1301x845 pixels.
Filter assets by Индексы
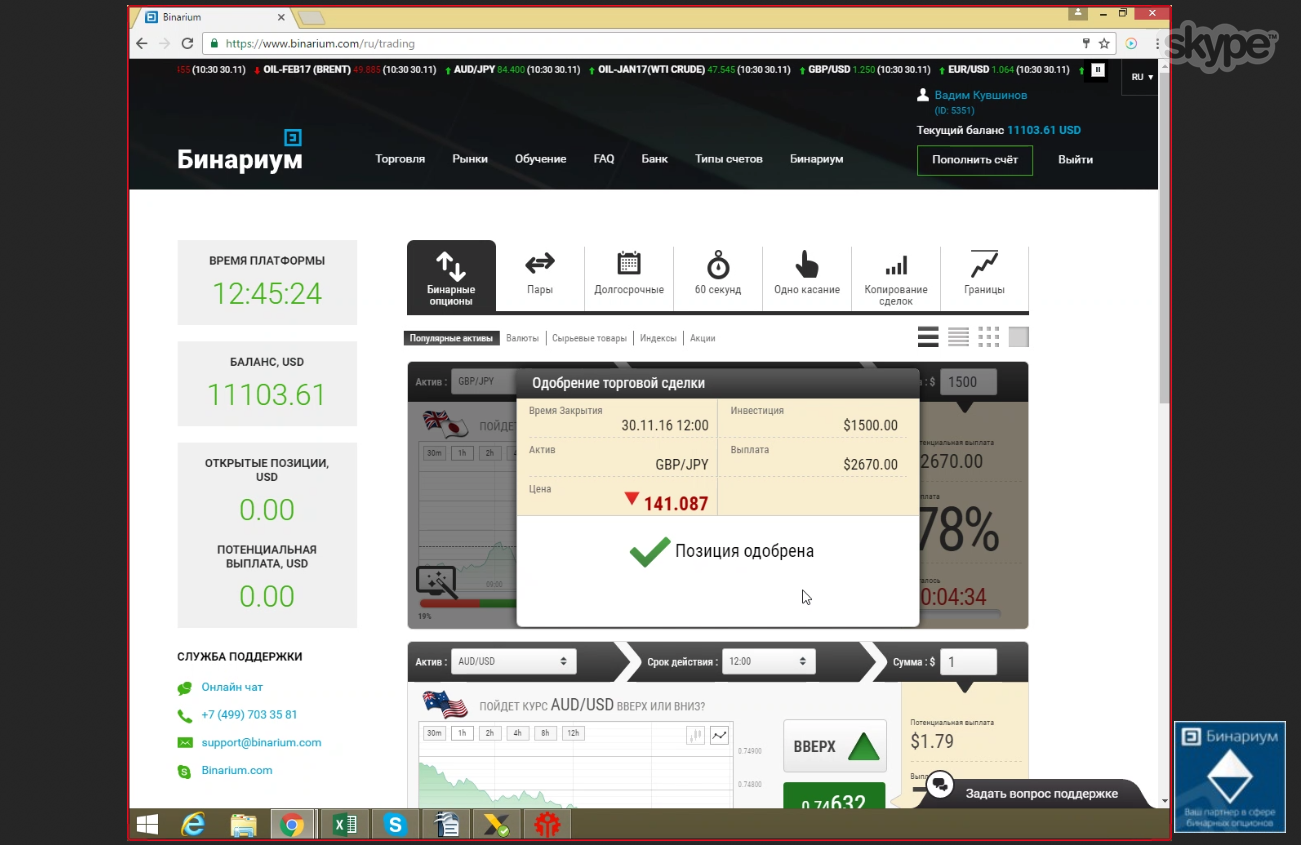coord(658,338)
